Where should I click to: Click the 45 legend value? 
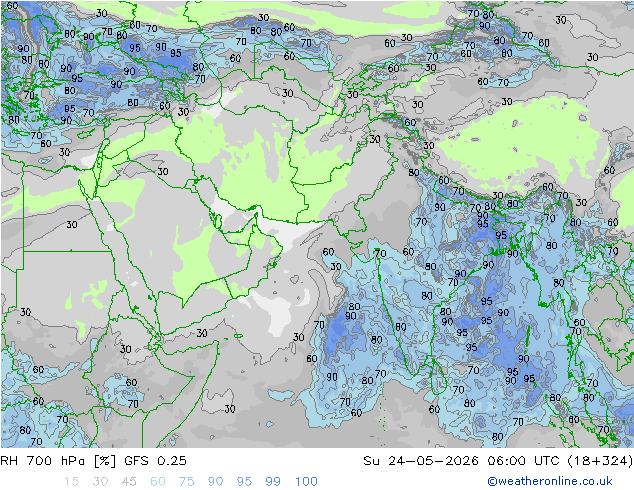(x=129, y=482)
